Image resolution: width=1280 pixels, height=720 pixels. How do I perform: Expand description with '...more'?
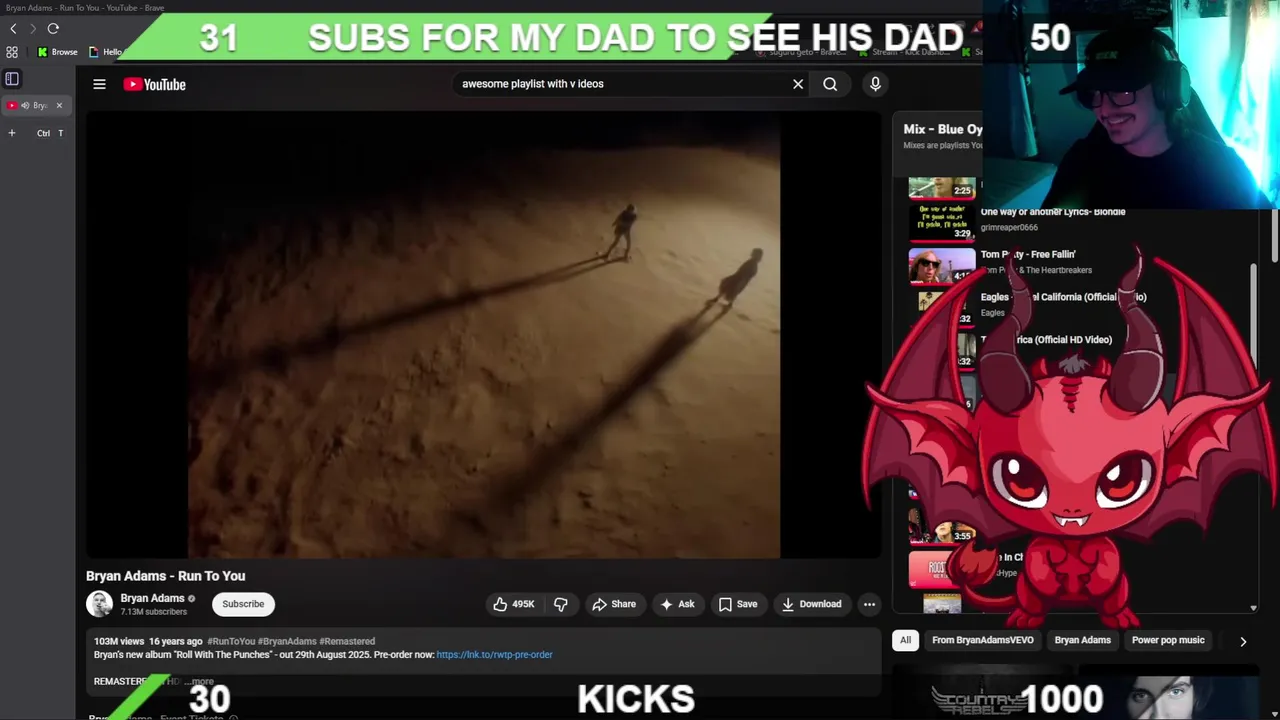199,681
